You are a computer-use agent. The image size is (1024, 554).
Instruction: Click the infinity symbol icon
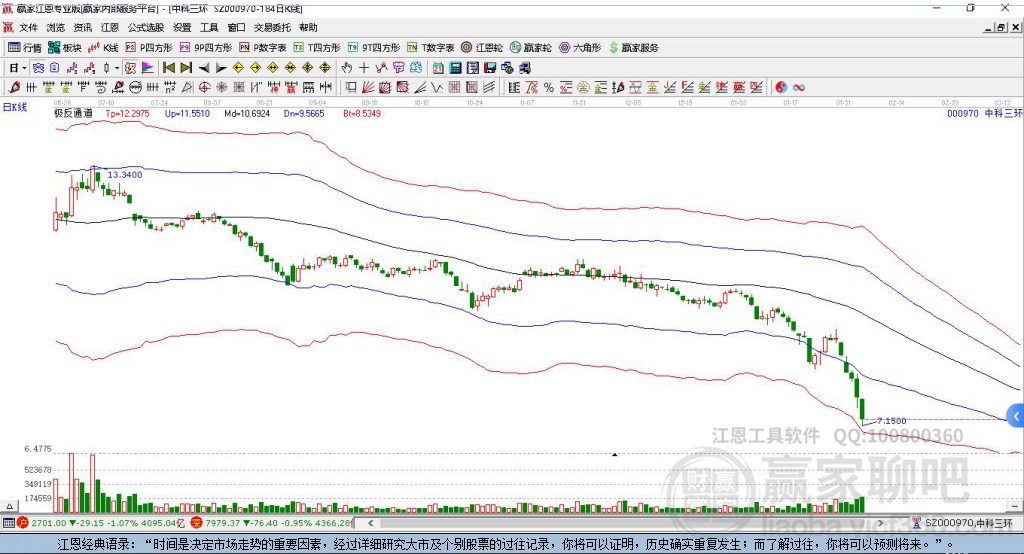[799, 87]
